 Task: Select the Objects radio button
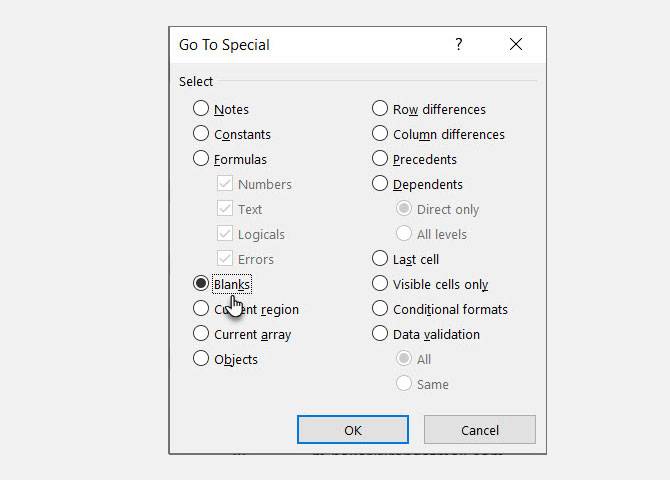click(x=201, y=359)
